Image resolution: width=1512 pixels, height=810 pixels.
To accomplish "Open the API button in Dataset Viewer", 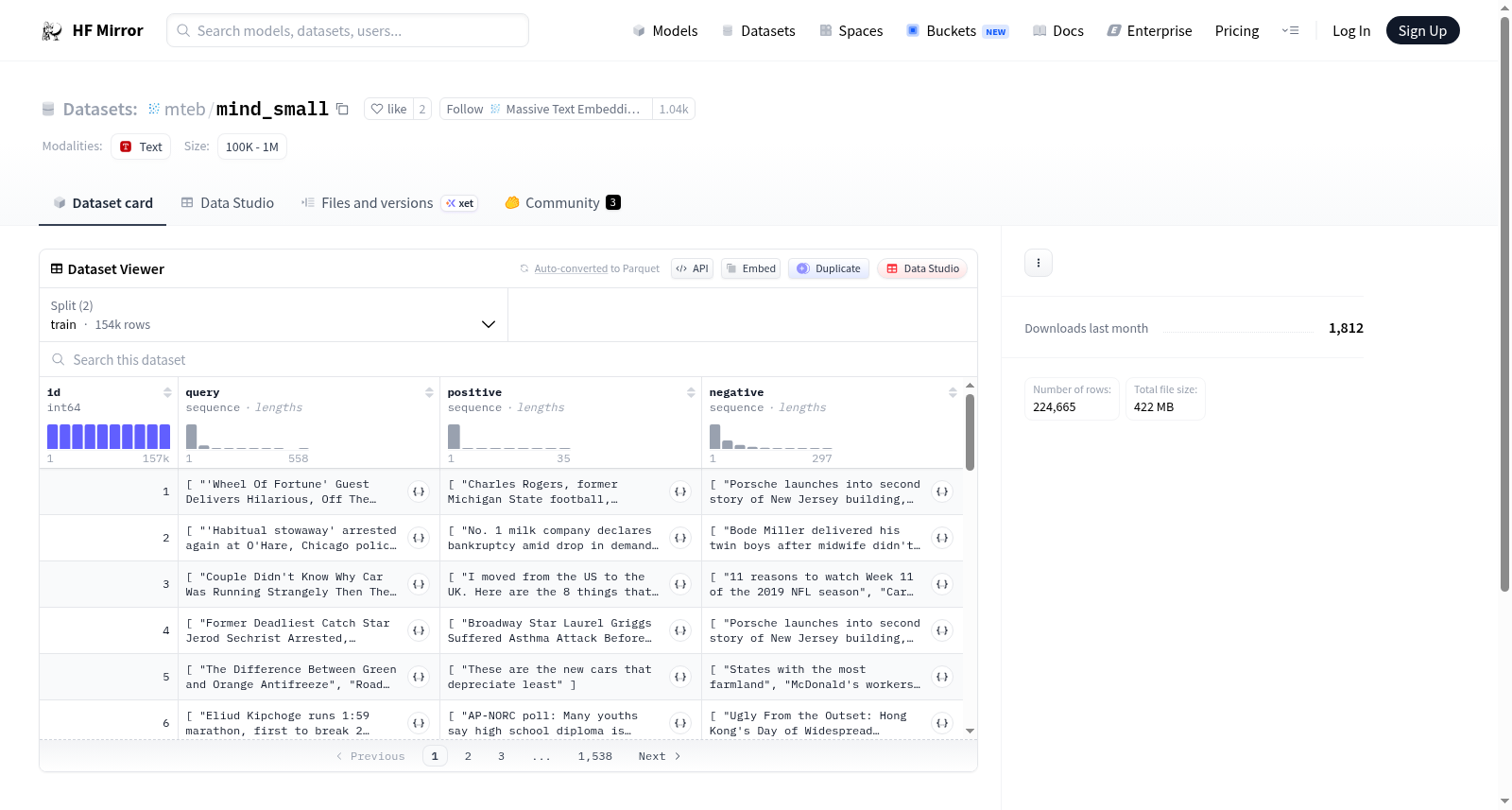I will pos(692,268).
